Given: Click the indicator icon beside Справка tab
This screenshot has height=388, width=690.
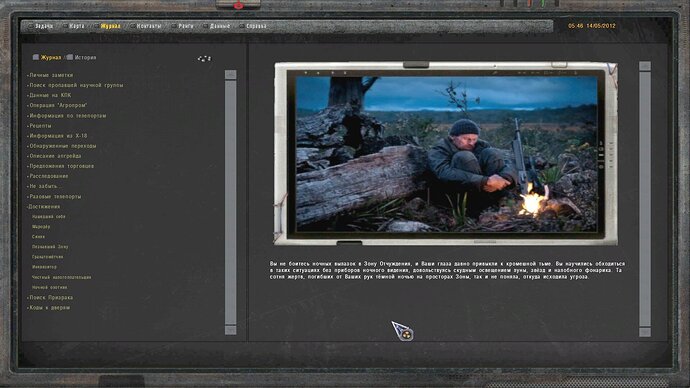Looking at the screenshot, I should pyautogui.click(x=241, y=26).
